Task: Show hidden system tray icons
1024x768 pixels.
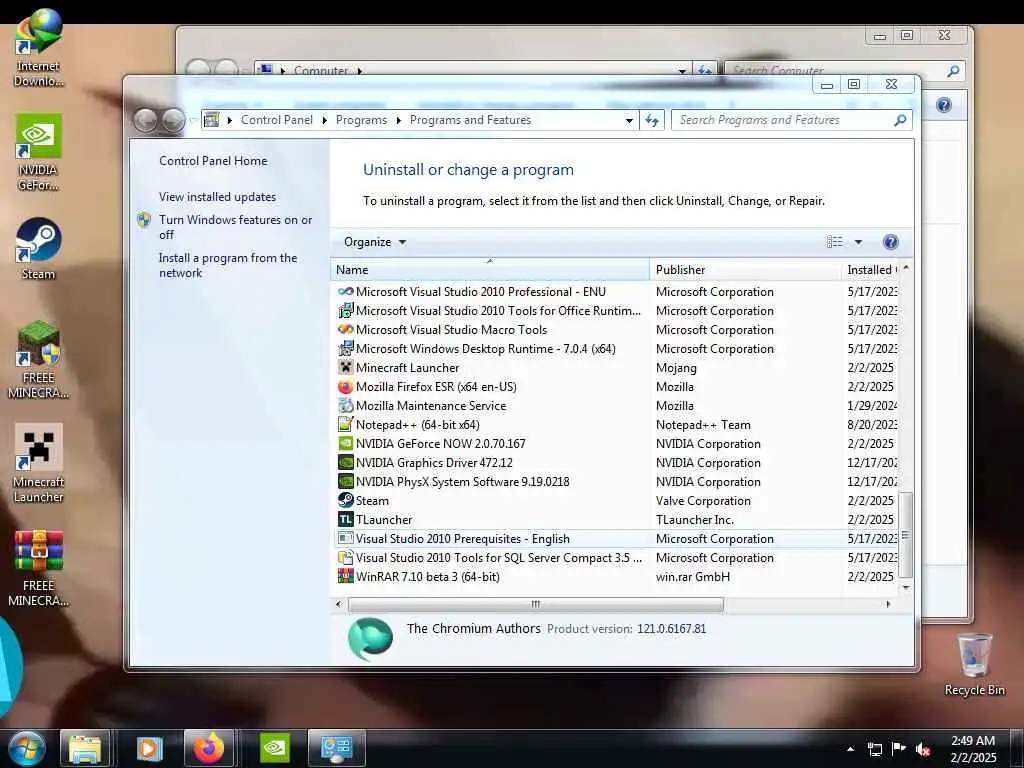Action: point(850,749)
